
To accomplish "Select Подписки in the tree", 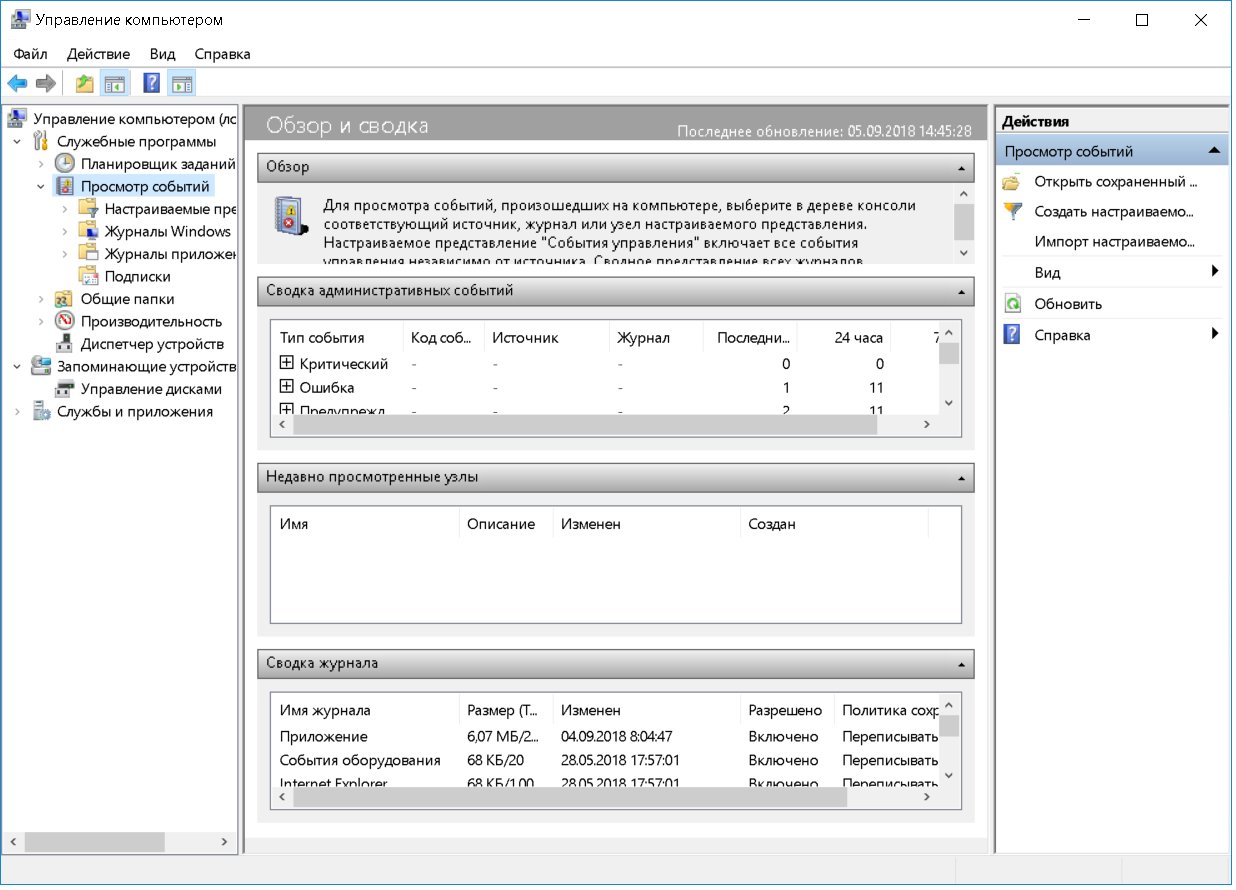I will coord(138,276).
